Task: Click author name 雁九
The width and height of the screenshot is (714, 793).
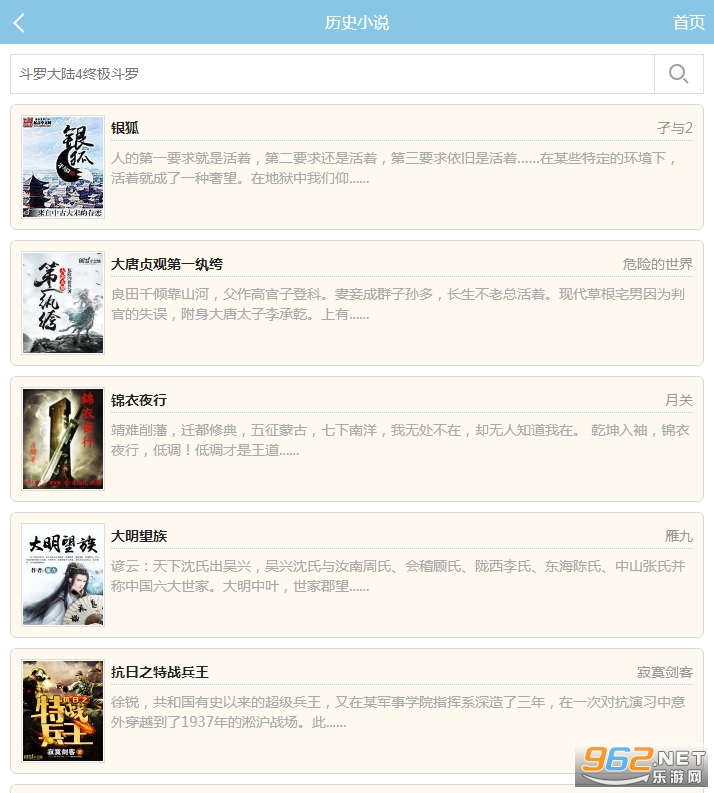Action: pyautogui.click(x=679, y=536)
